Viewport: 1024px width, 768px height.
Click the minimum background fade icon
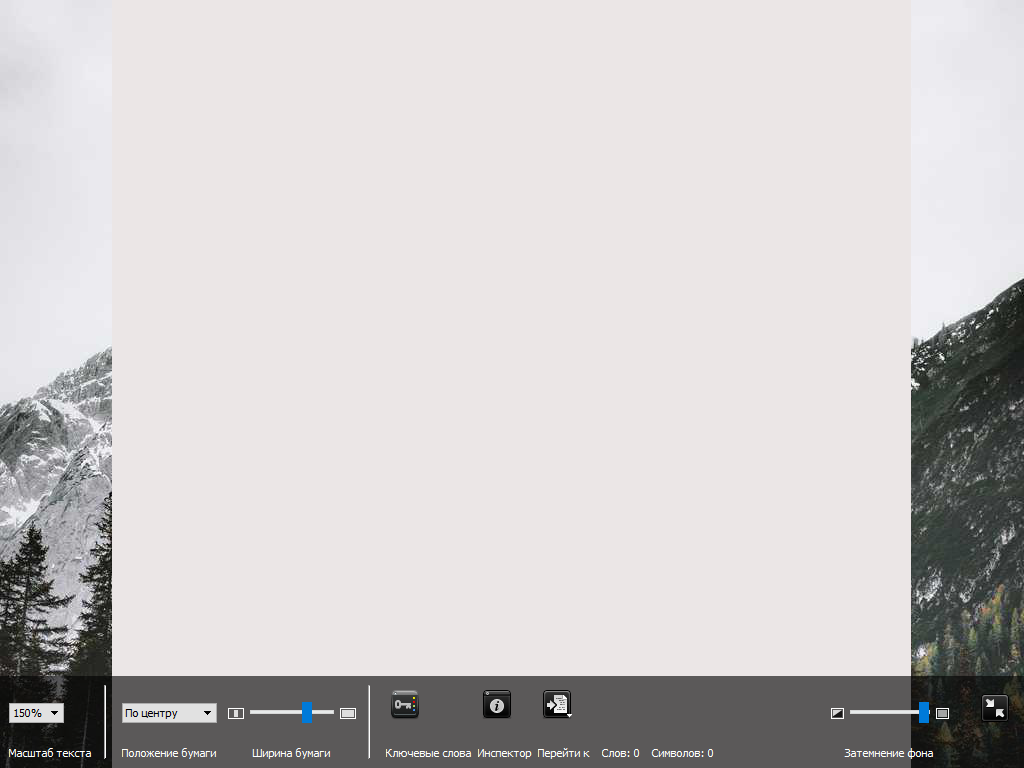(838, 713)
